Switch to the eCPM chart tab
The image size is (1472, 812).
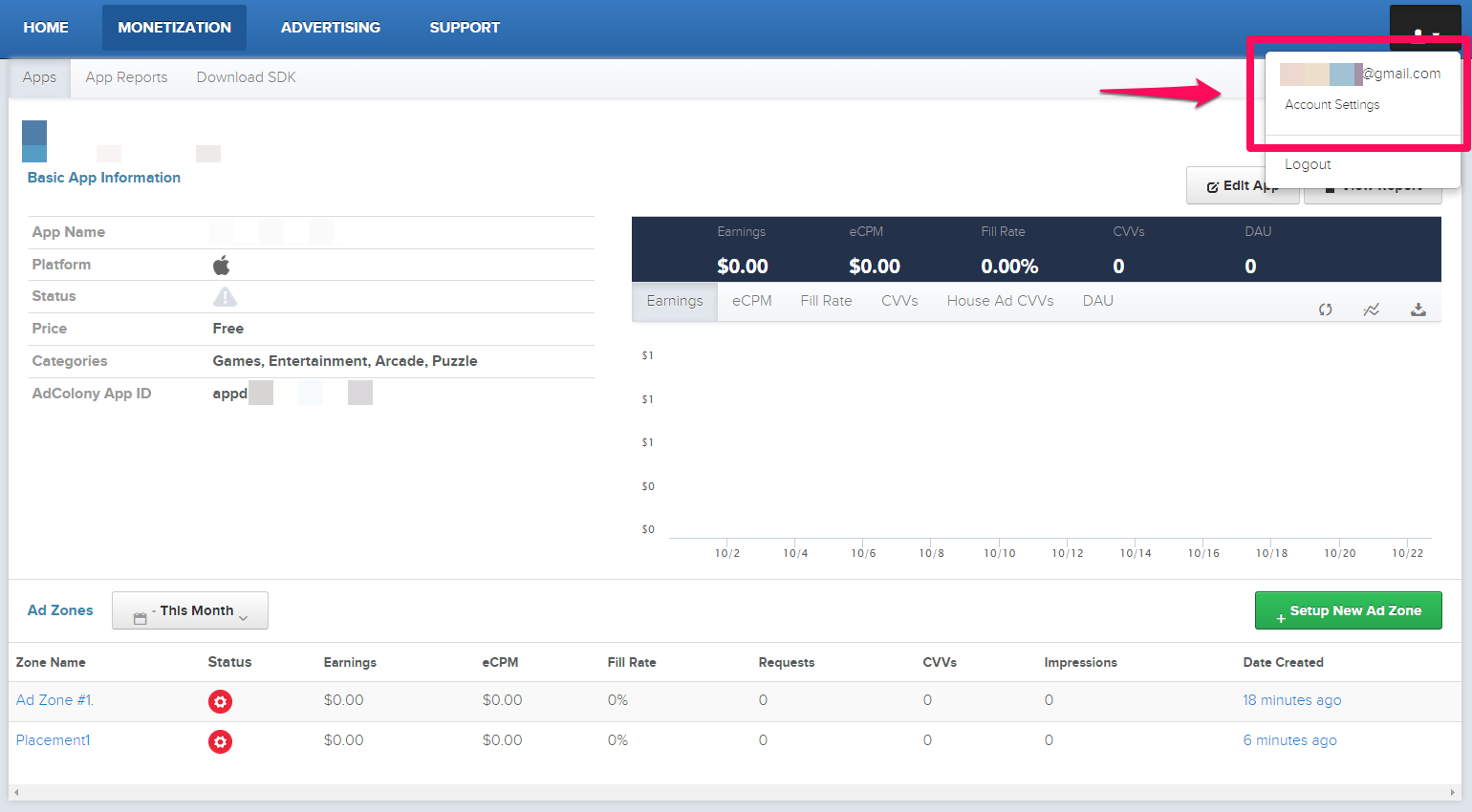tap(751, 301)
